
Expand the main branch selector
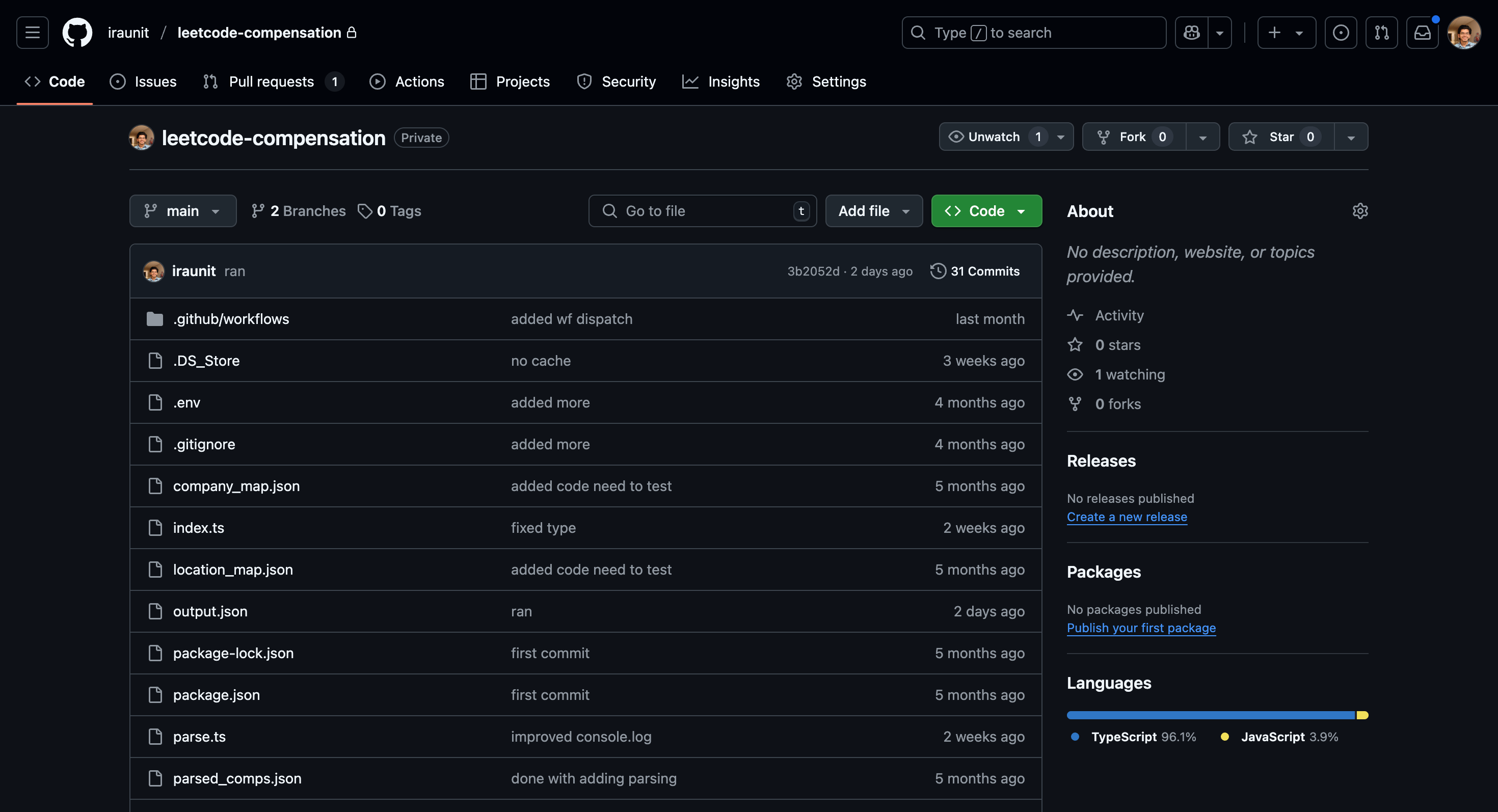point(182,210)
